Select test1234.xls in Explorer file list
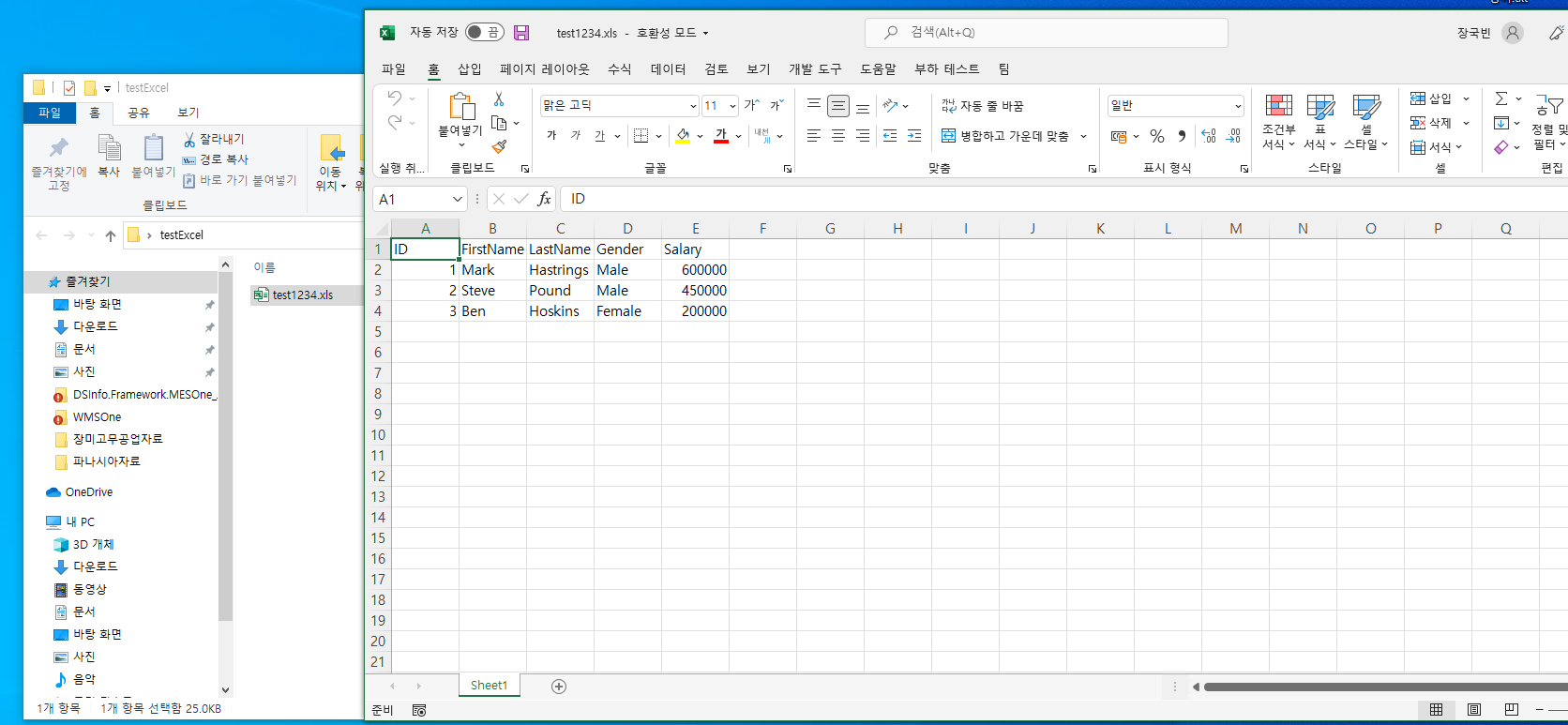 click(x=302, y=295)
